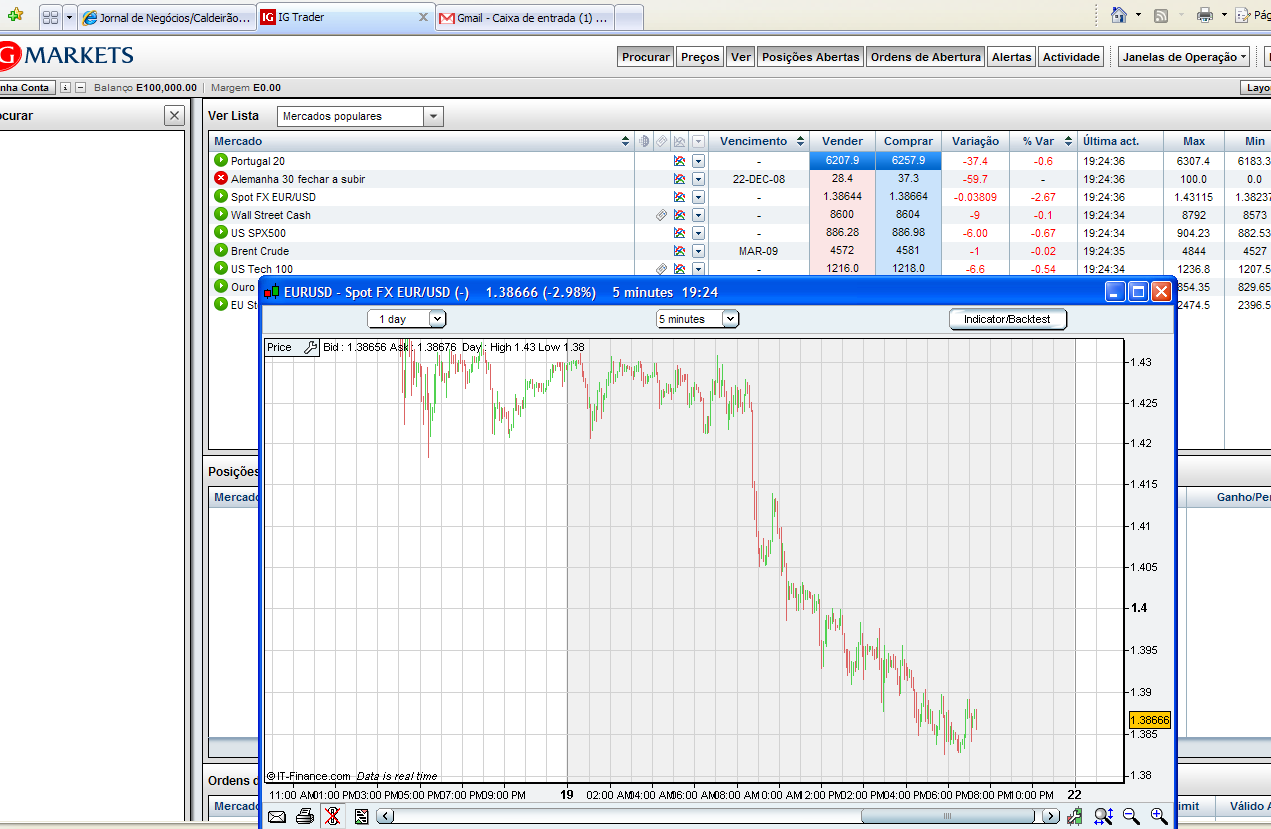Open chart period '1 day' dropdown
Screen dimensions: 1271x829
click(x=437, y=319)
